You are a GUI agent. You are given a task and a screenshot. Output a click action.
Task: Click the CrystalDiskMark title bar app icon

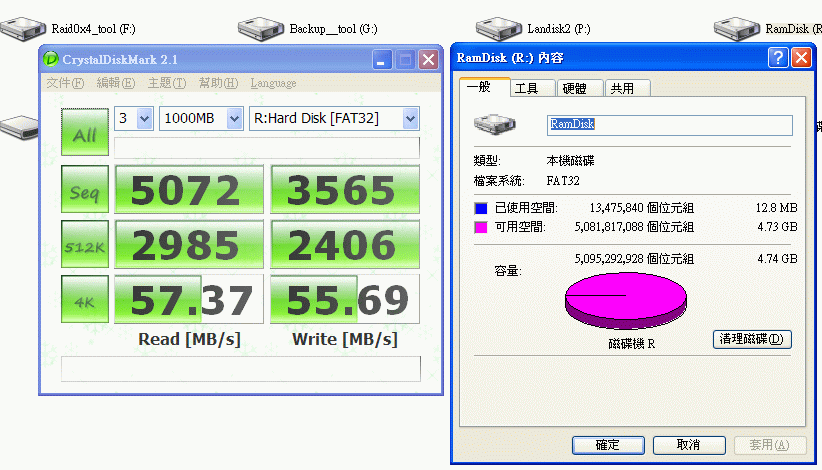click(x=51, y=59)
